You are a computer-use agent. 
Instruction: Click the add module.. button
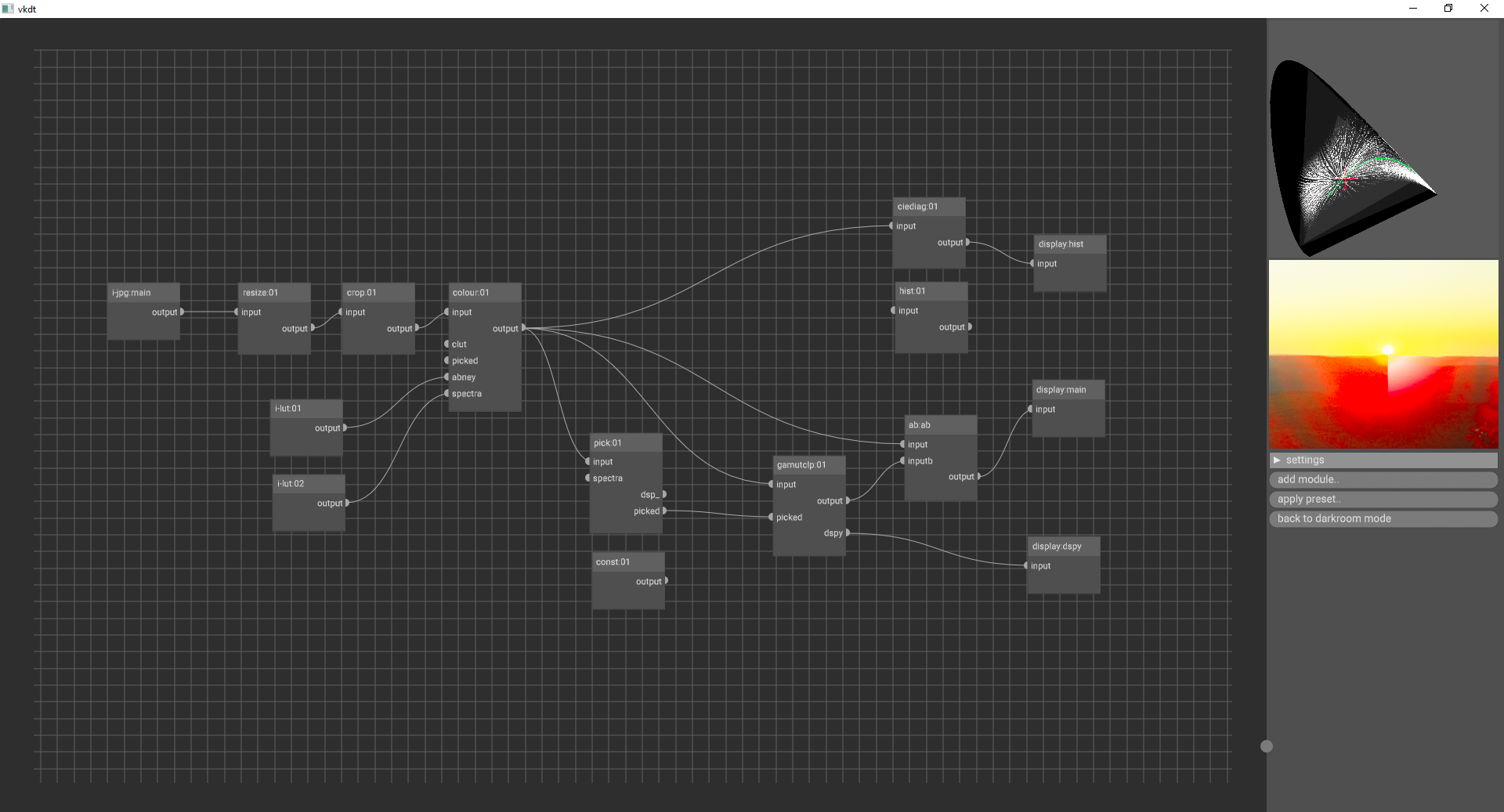[x=1383, y=480]
